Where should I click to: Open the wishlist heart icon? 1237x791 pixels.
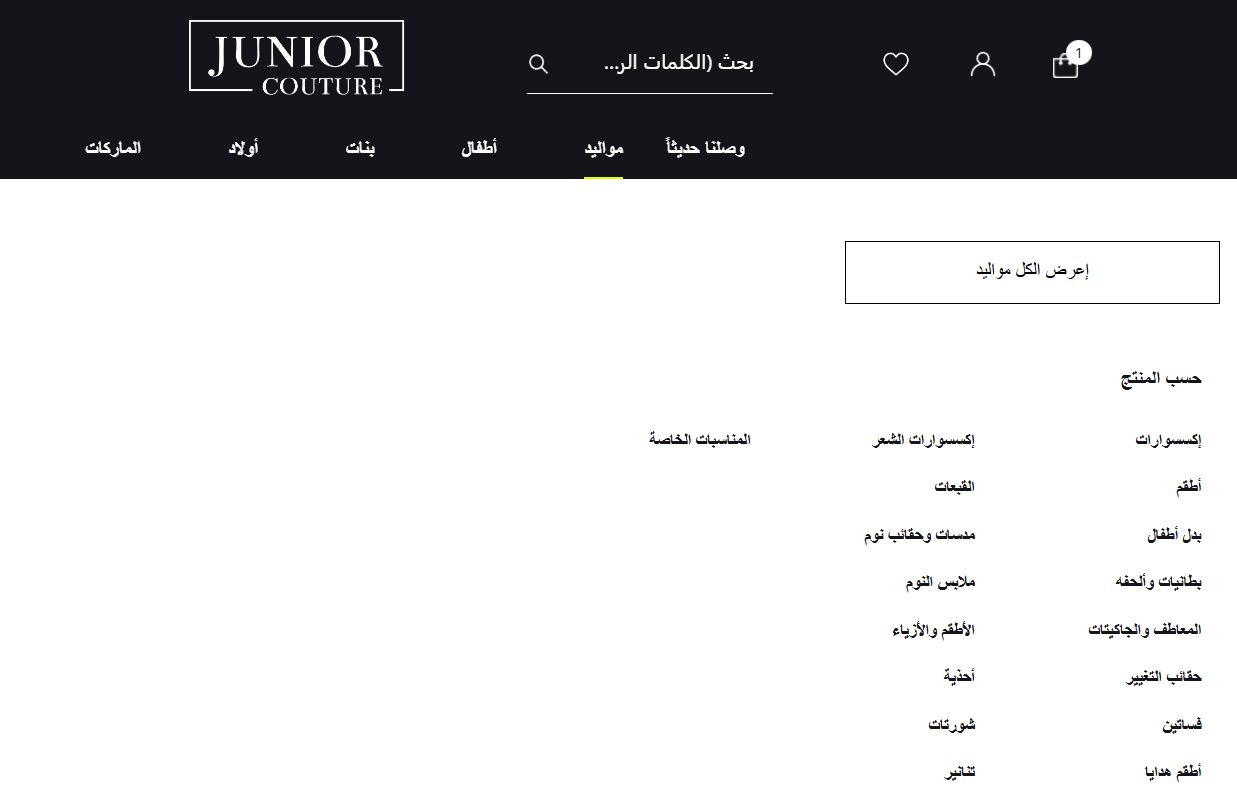(x=896, y=64)
